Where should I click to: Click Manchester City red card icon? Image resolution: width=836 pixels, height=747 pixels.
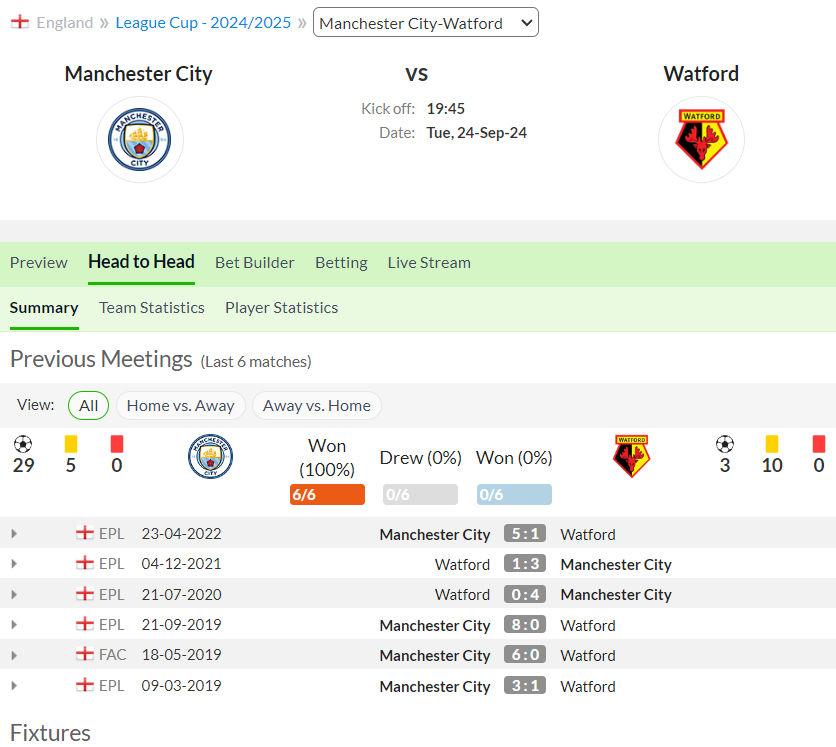click(117, 444)
